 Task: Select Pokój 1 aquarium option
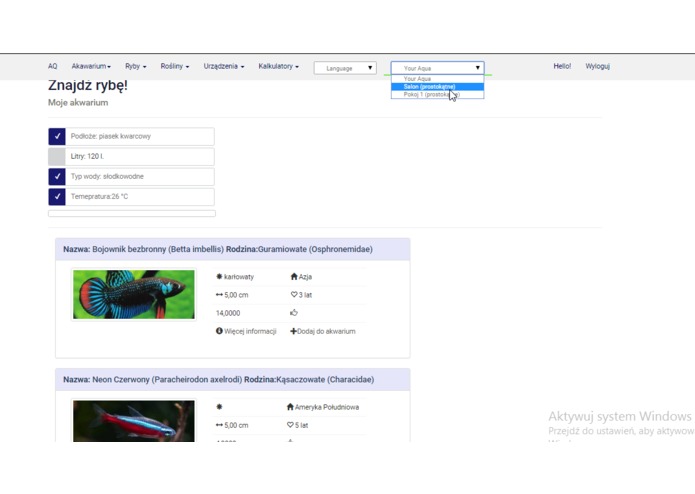437,94
